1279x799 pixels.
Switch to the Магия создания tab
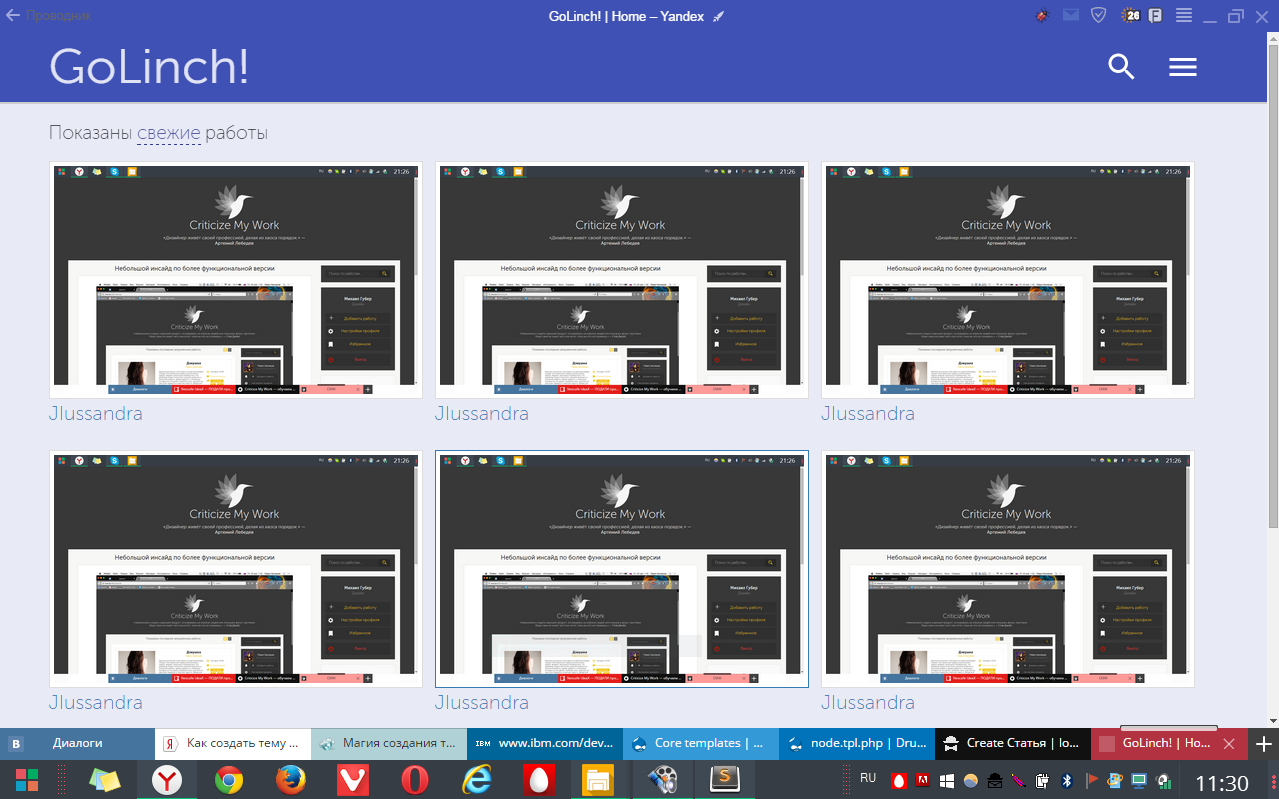pos(389,743)
